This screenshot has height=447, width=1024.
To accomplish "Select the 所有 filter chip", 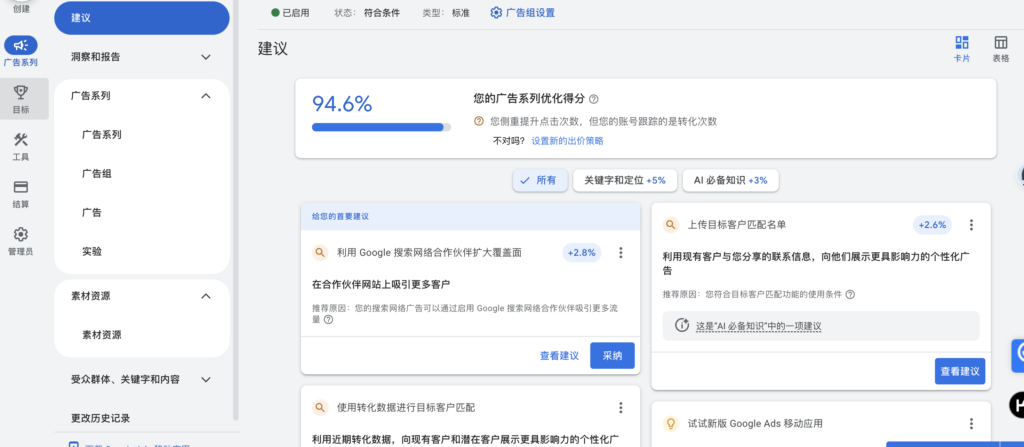I will [539, 180].
